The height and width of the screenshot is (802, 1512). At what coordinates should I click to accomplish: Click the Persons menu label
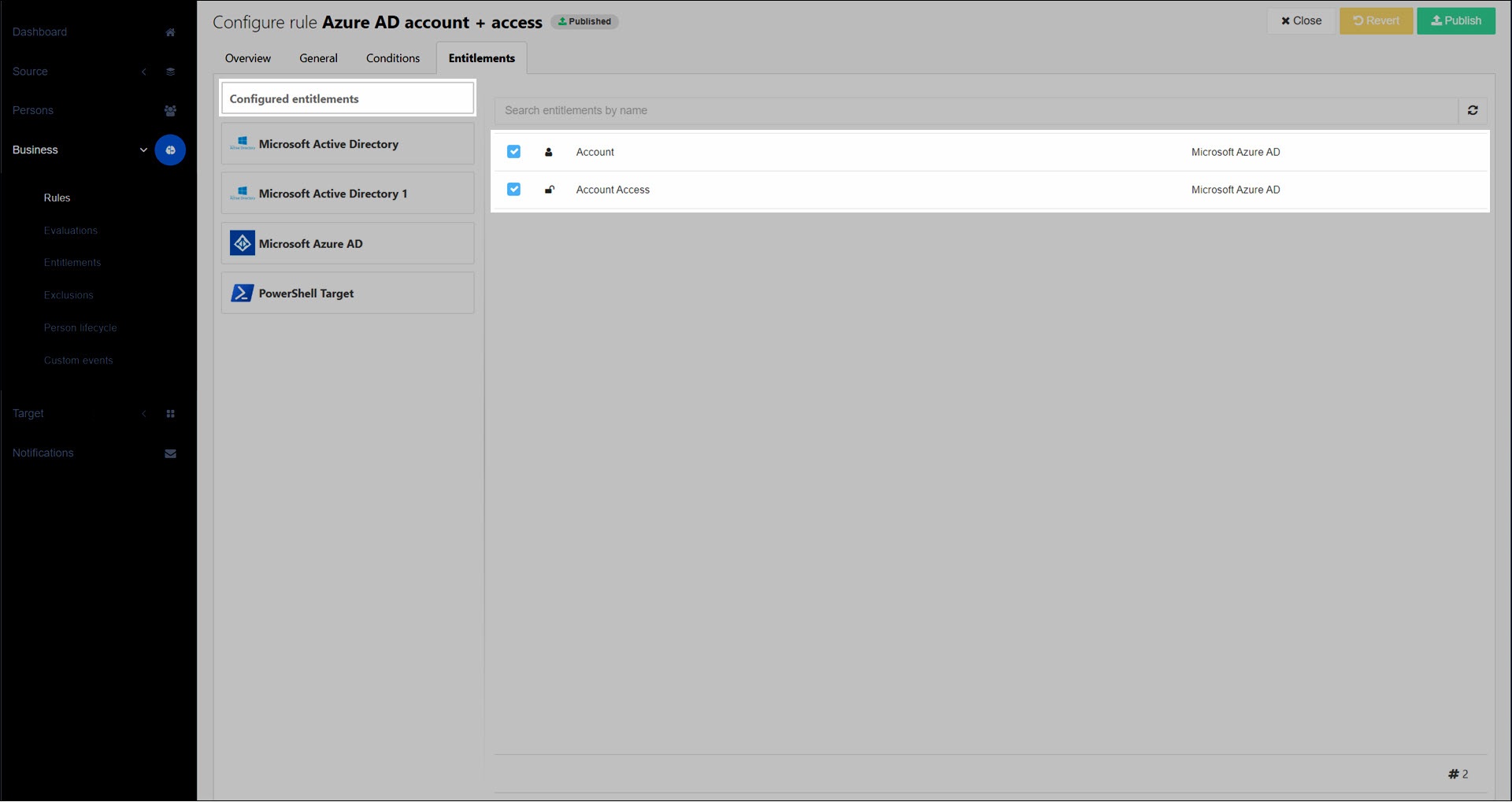coord(33,111)
